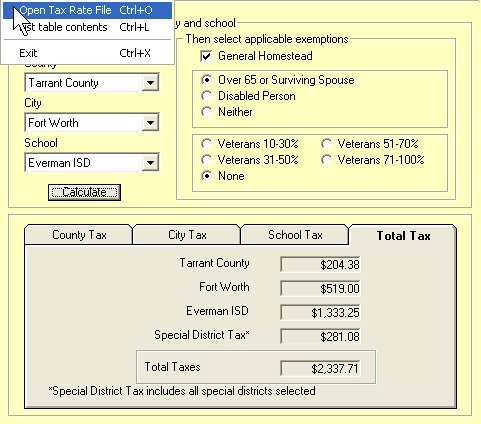The image size is (481, 424).
Task: Select Veterans 51-70% exemption
Action: pos(326,144)
